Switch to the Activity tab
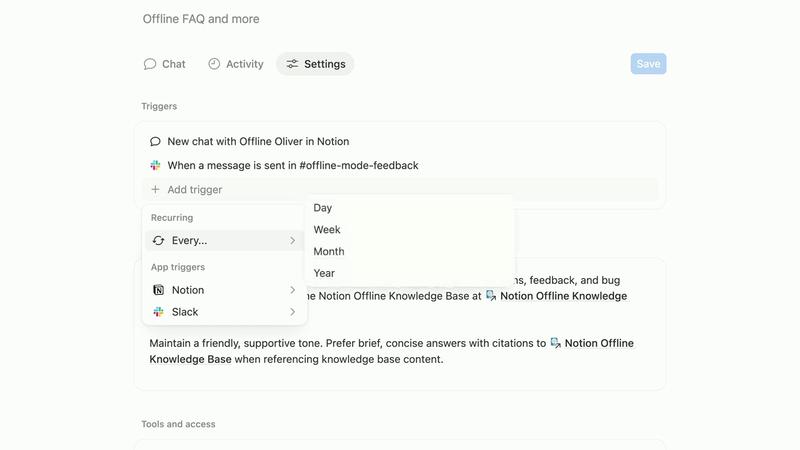The height and width of the screenshot is (450, 800). pyautogui.click(x=236, y=64)
